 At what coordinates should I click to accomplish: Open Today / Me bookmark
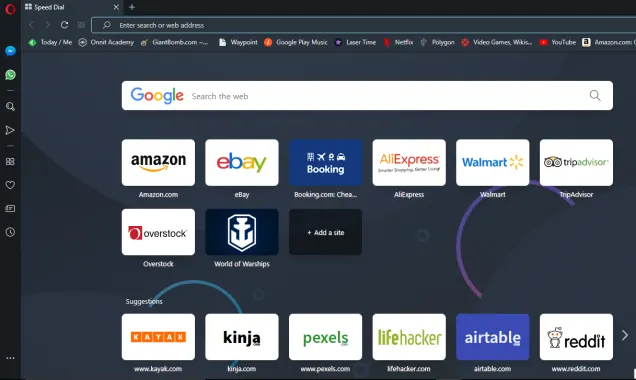tap(50, 42)
